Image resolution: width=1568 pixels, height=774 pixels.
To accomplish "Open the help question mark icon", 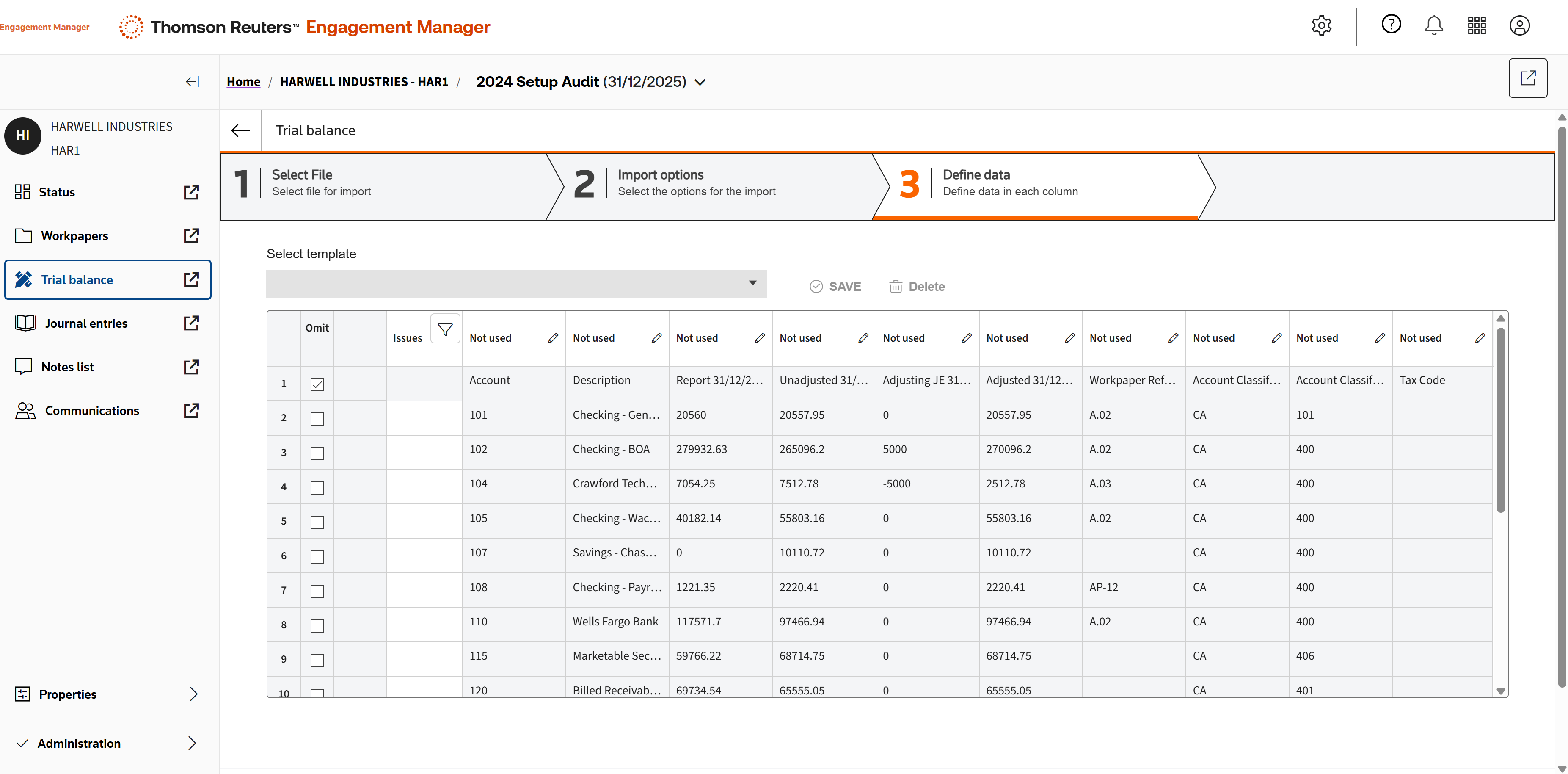I will [x=1391, y=25].
